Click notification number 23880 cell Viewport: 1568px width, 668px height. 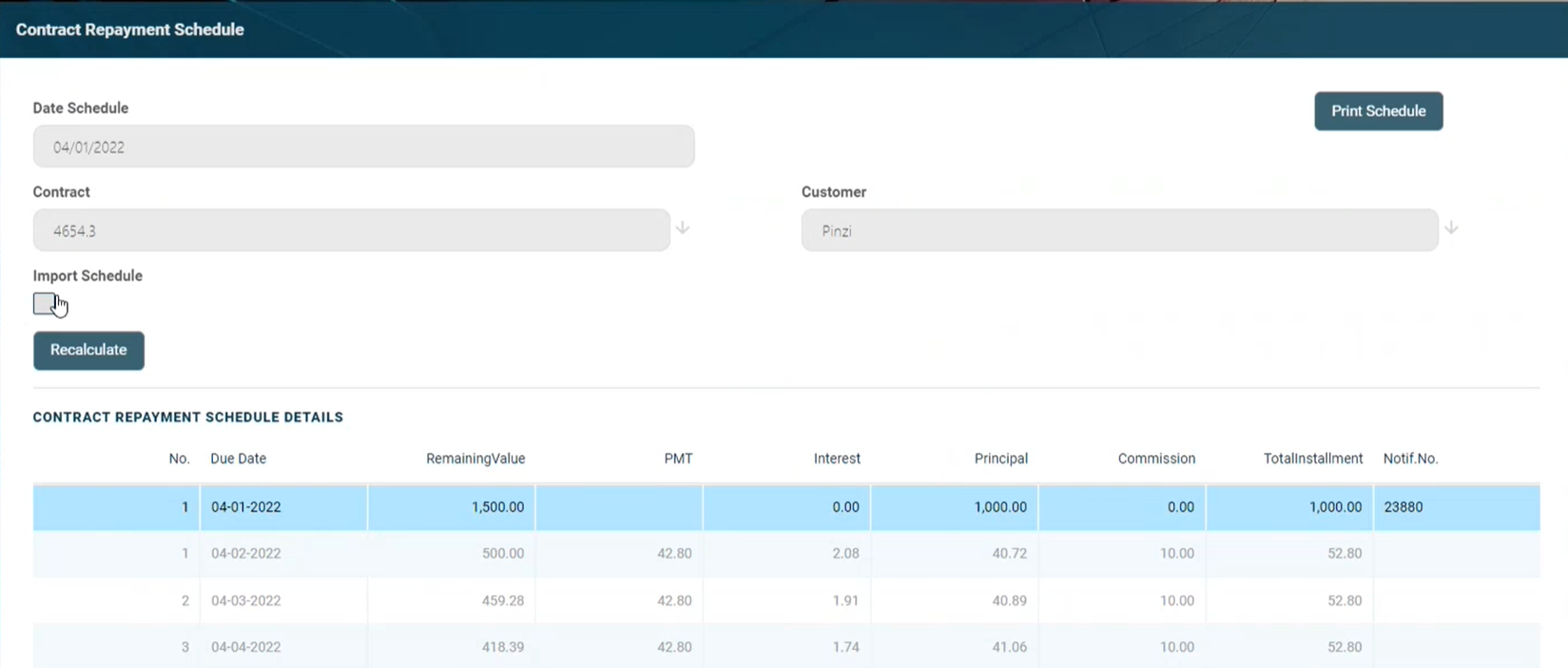coord(1403,507)
